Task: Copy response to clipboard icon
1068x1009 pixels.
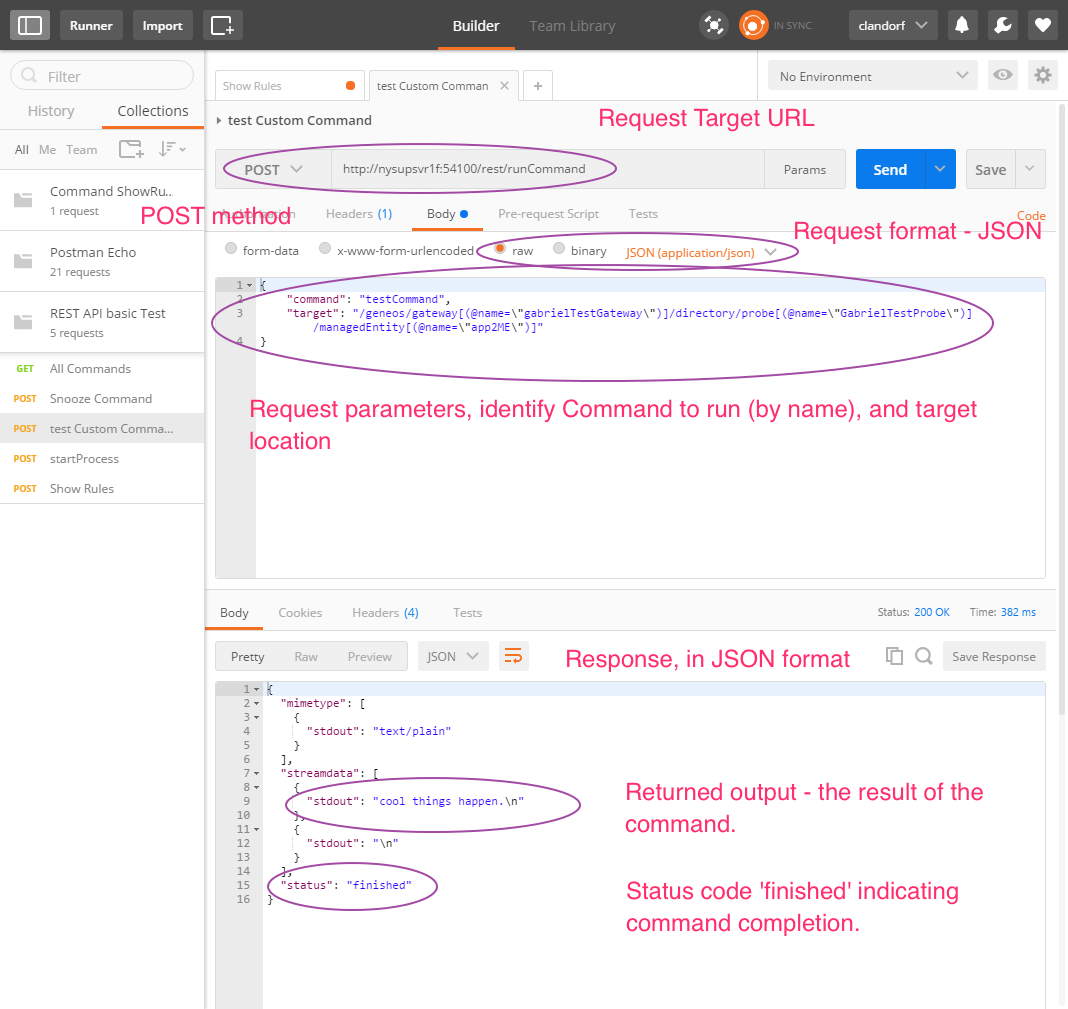Action: [894, 656]
